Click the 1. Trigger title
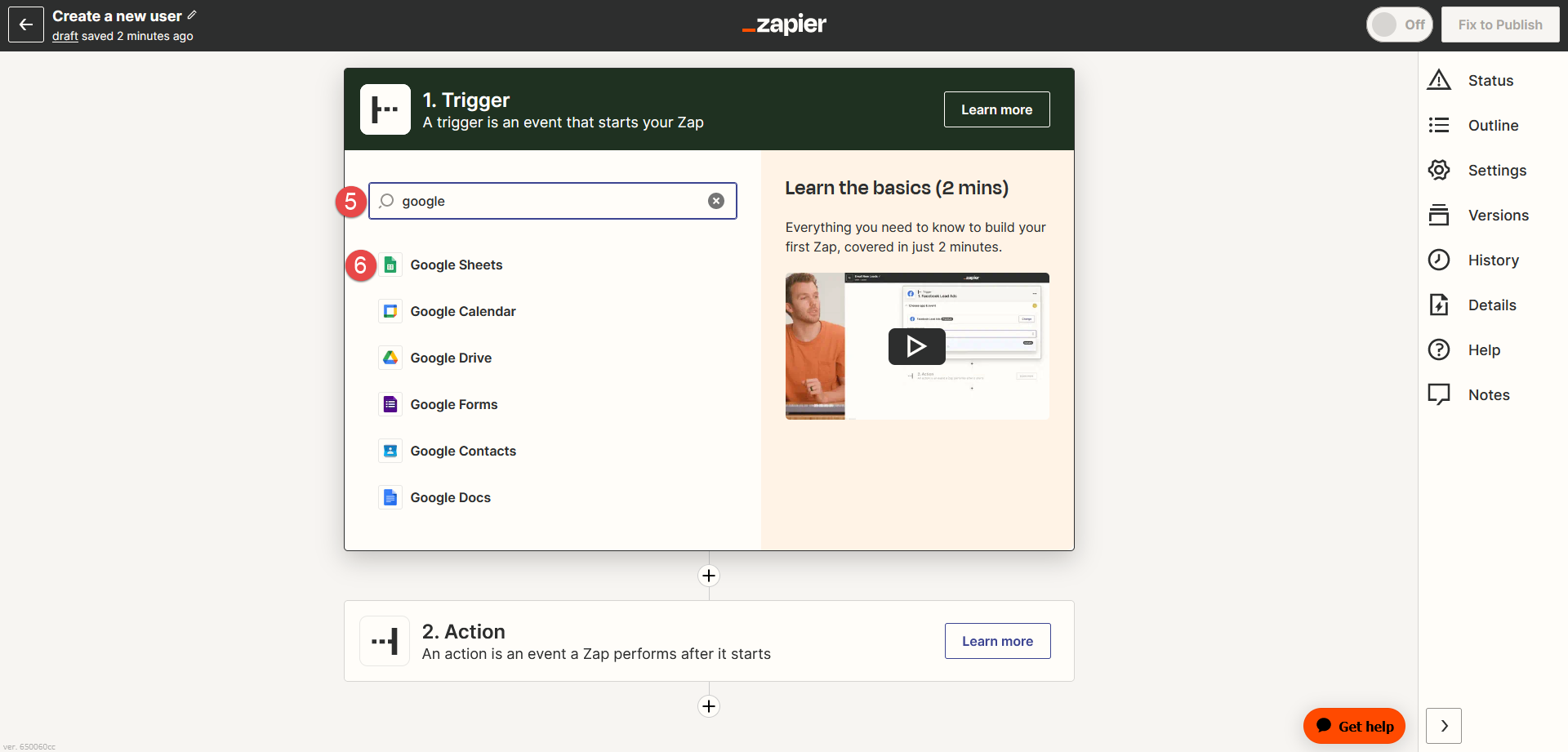 pyautogui.click(x=465, y=100)
